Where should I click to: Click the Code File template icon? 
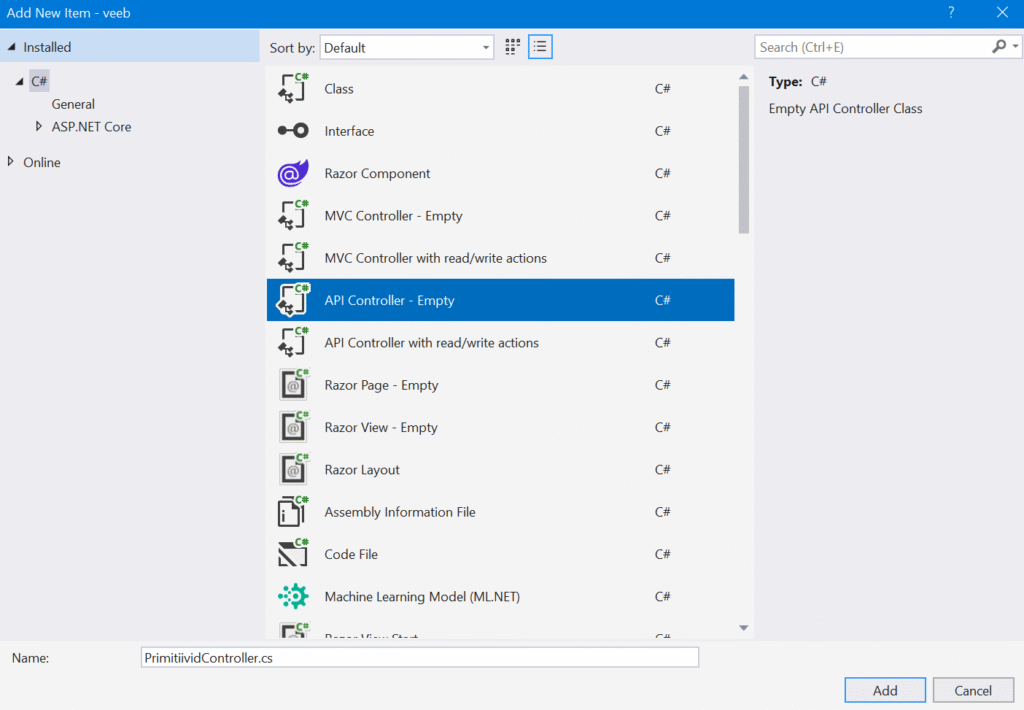(293, 554)
